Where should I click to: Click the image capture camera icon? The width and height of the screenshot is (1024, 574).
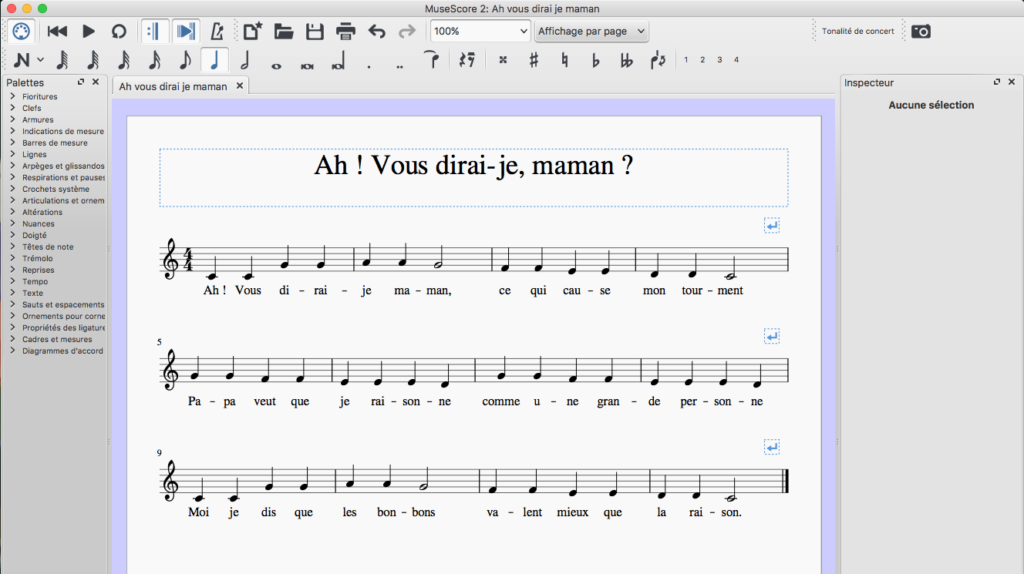pyautogui.click(x=921, y=31)
